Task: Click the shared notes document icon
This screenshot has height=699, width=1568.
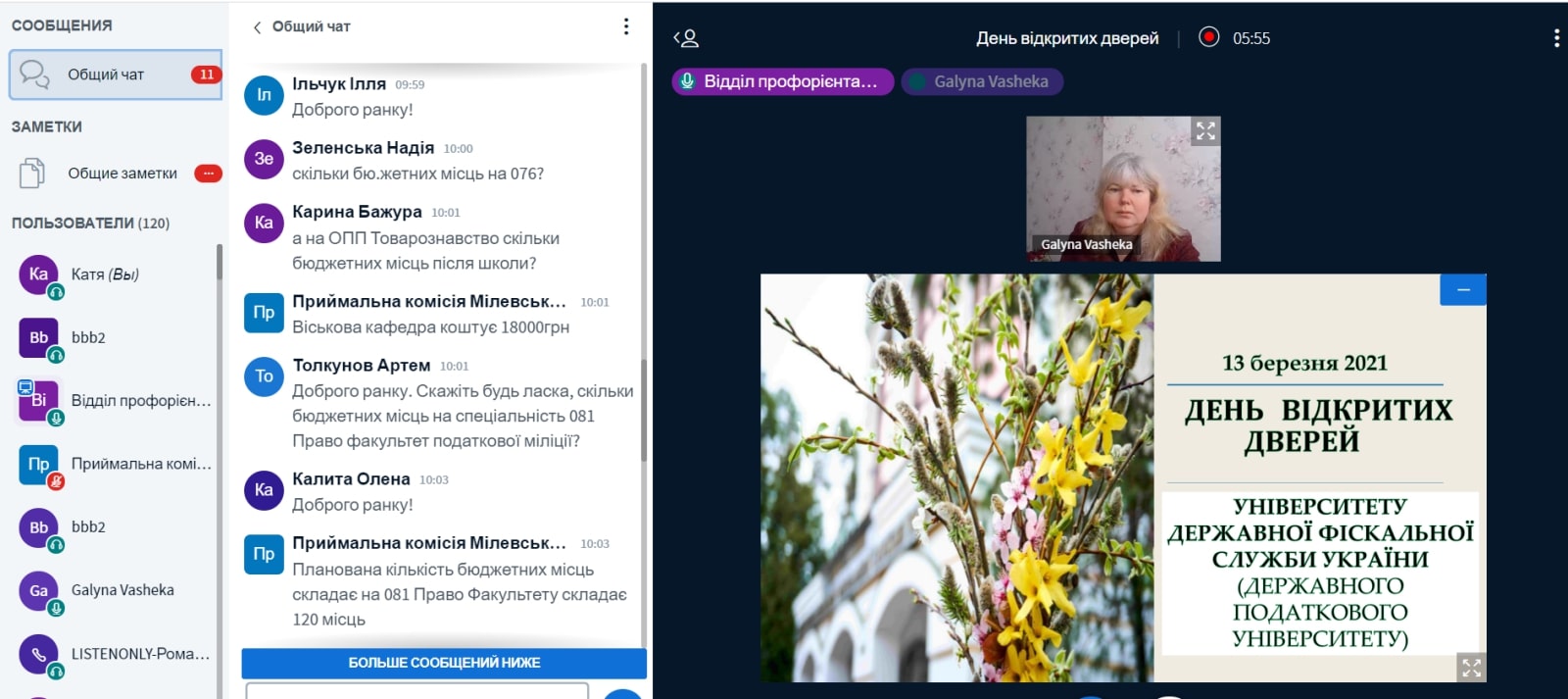Action: (32, 174)
